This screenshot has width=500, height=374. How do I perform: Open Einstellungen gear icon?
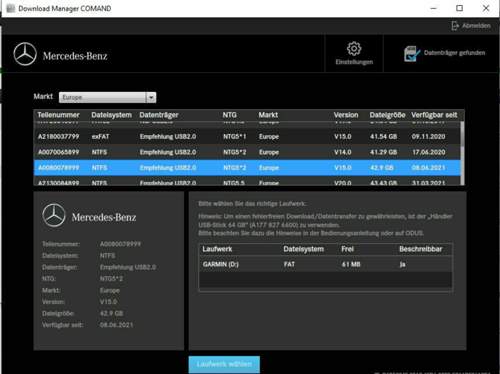[354, 49]
